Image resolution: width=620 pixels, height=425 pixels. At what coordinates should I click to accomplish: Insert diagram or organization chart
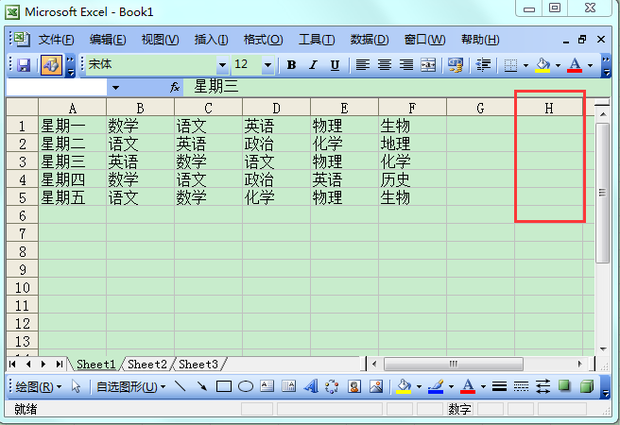[x=332, y=386]
